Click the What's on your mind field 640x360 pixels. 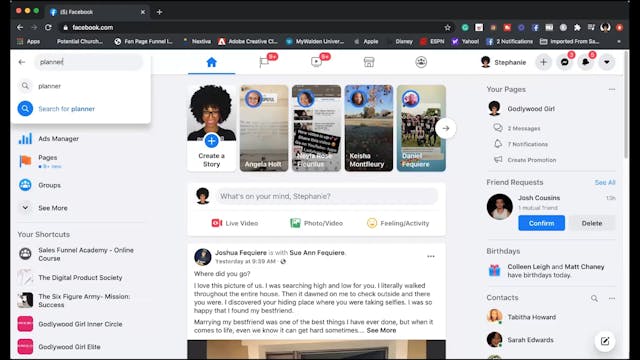click(327, 196)
